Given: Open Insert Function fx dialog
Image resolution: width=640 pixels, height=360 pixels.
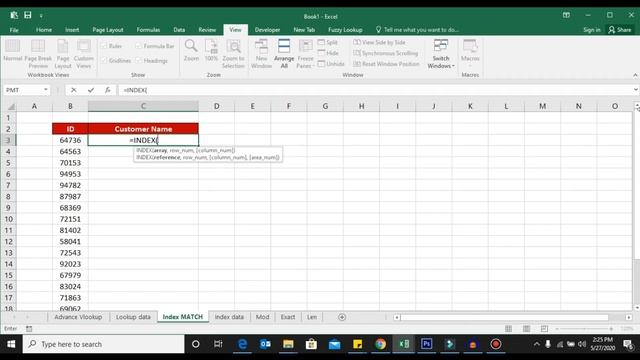Looking at the screenshot, I should (x=107, y=90).
